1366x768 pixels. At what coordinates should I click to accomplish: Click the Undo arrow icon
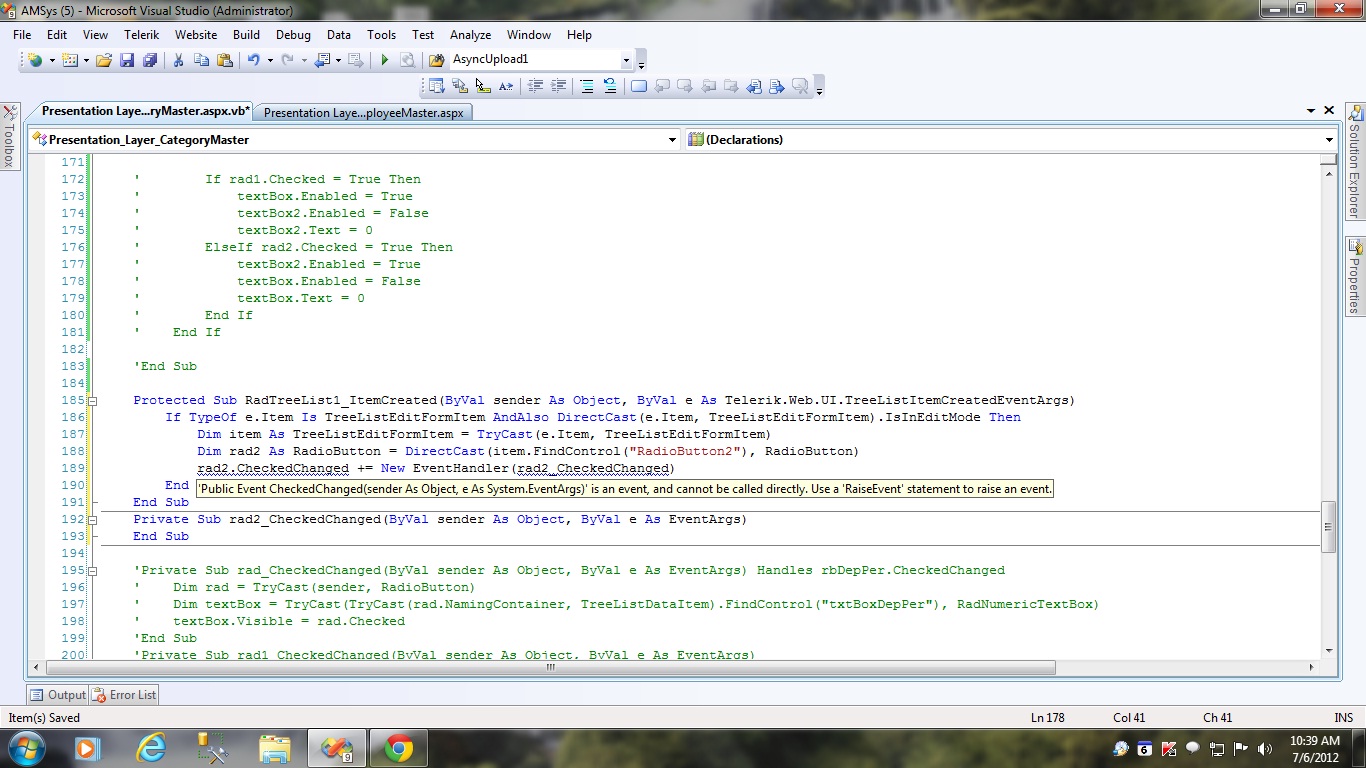coord(254,60)
